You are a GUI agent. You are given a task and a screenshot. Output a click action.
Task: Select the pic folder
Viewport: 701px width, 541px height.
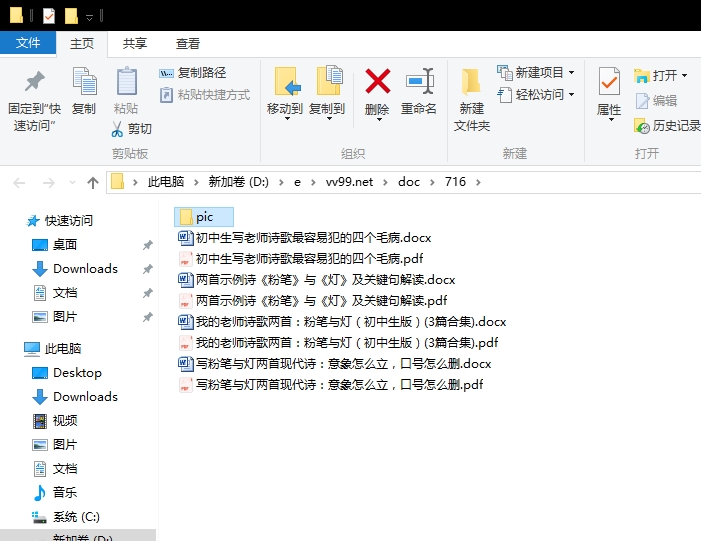pos(203,217)
